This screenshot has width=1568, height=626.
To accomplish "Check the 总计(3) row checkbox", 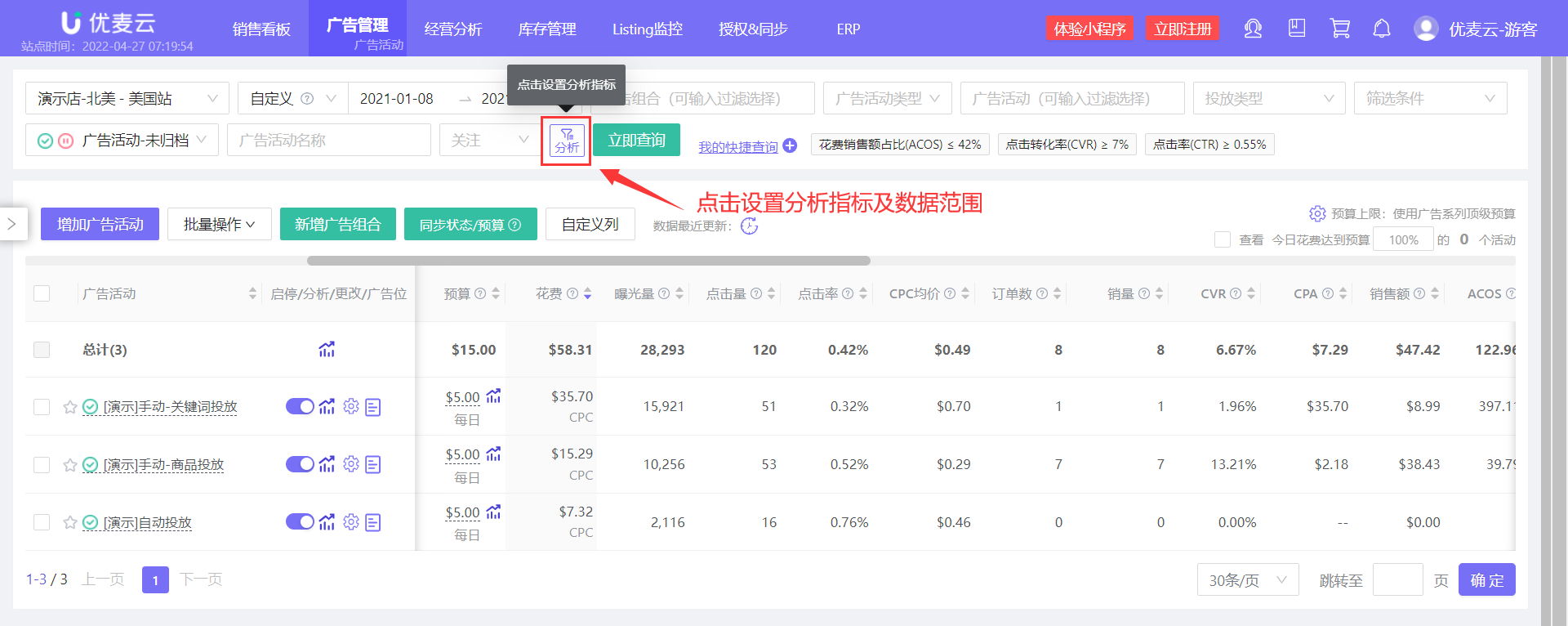I will click(42, 350).
